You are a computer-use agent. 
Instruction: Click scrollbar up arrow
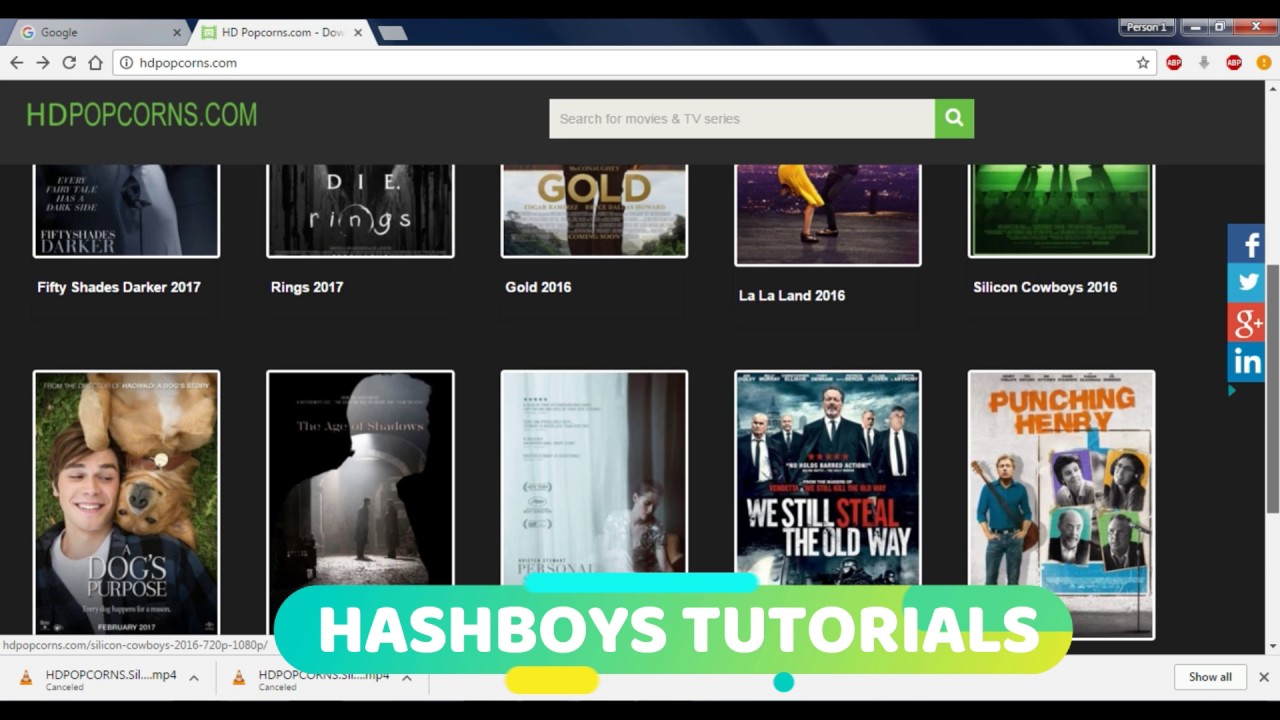[x=1272, y=88]
